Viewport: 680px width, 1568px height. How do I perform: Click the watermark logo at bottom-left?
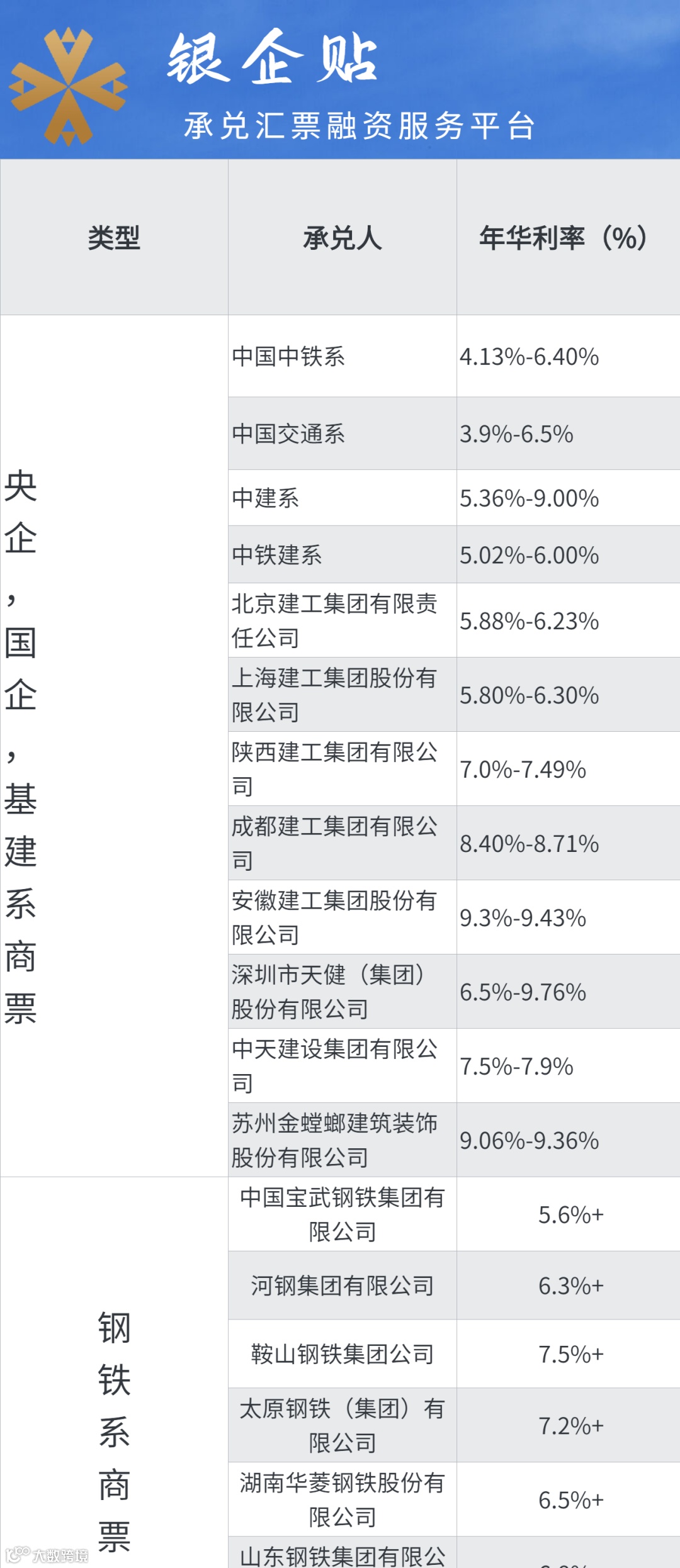[x=47, y=1555]
